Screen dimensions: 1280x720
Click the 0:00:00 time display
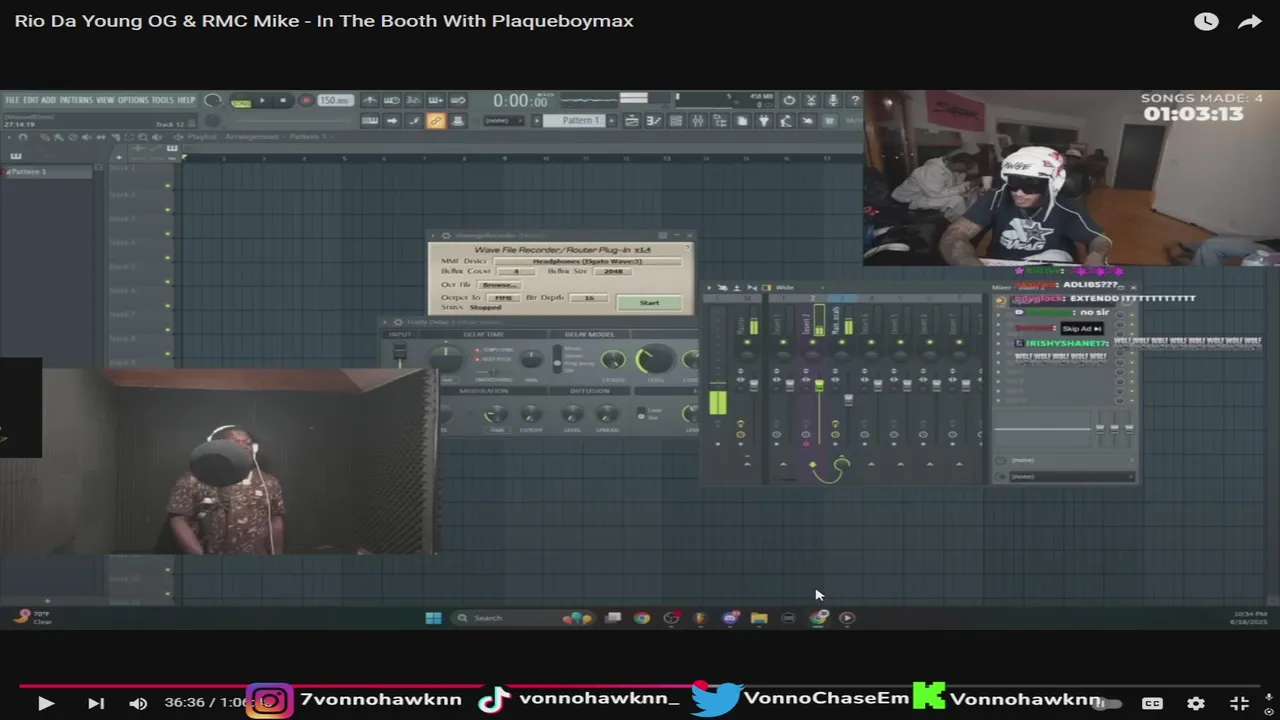pyautogui.click(x=521, y=101)
